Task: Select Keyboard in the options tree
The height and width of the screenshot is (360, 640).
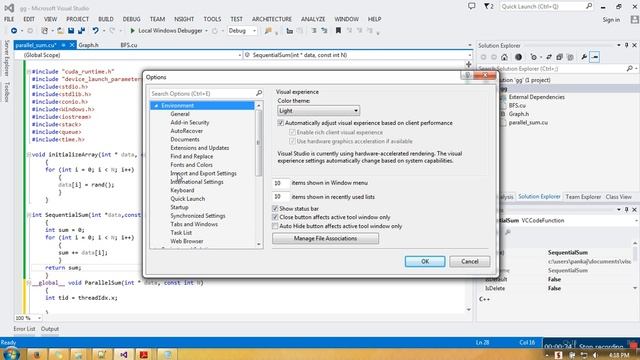Action: point(182,191)
